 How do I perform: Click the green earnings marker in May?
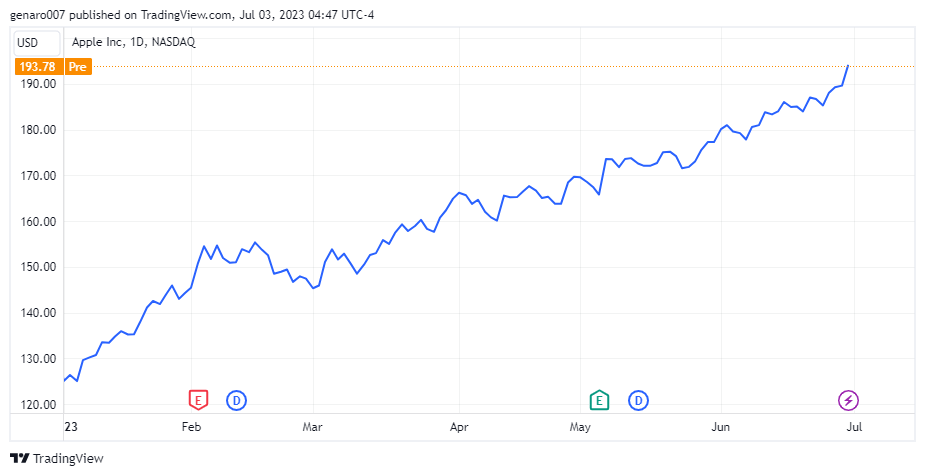pyautogui.click(x=599, y=401)
